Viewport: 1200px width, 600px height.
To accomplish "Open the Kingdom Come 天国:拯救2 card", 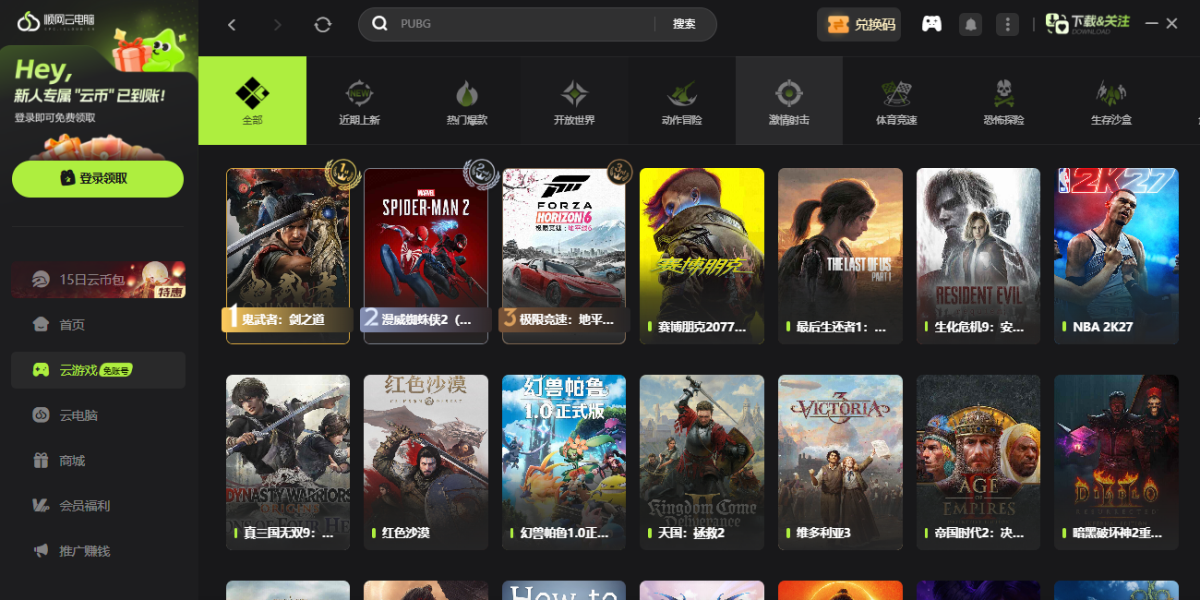I will pyautogui.click(x=702, y=462).
